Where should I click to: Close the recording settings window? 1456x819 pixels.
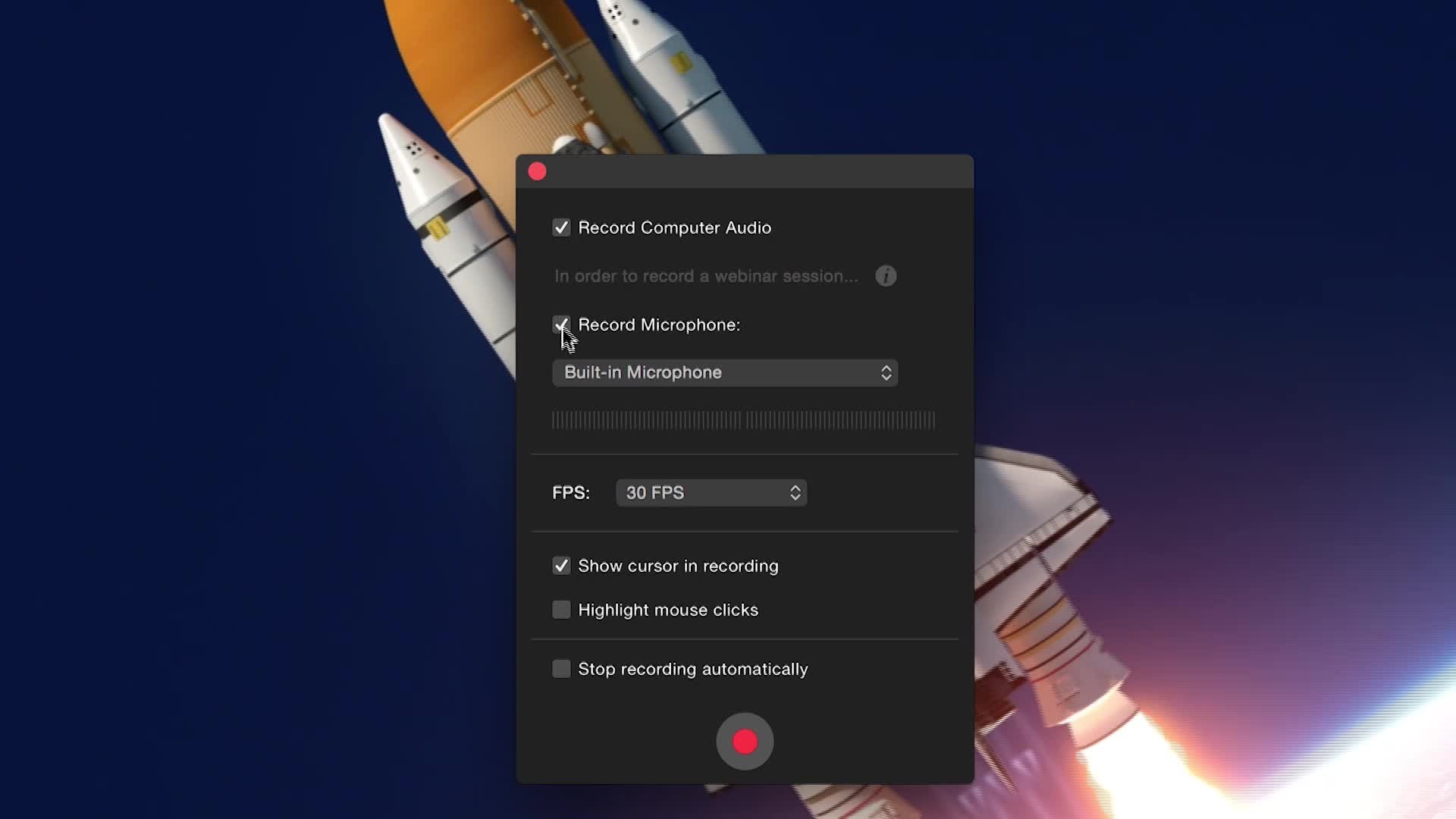[x=537, y=172]
